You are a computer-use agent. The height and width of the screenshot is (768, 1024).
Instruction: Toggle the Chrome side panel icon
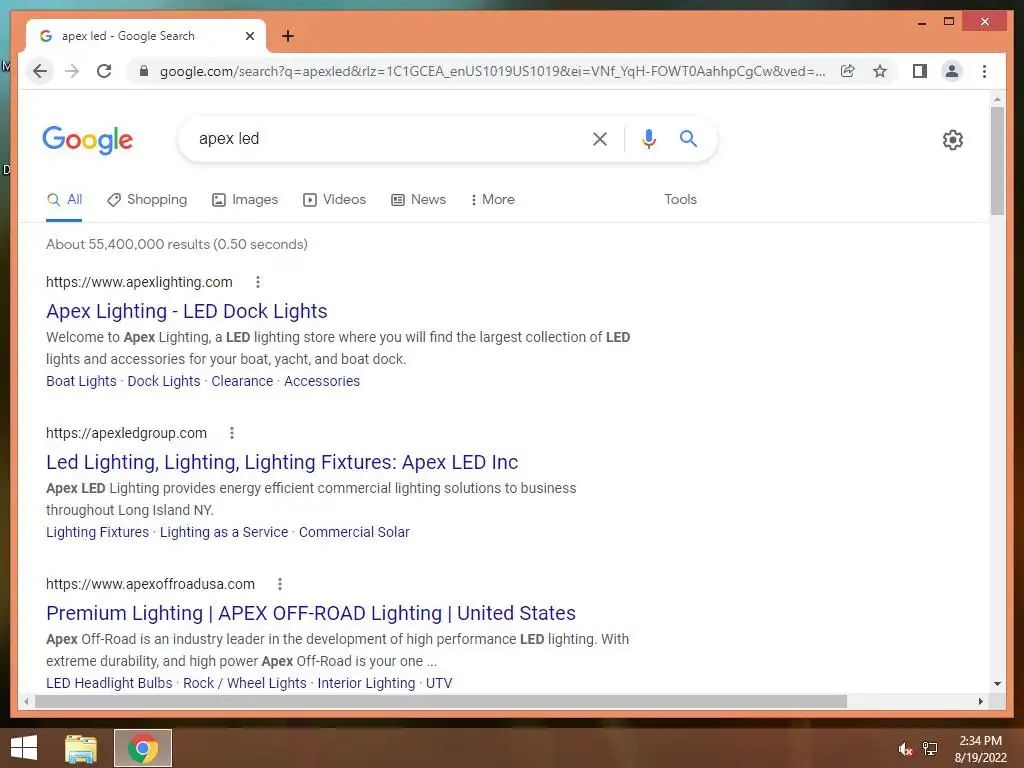pos(920,71)
